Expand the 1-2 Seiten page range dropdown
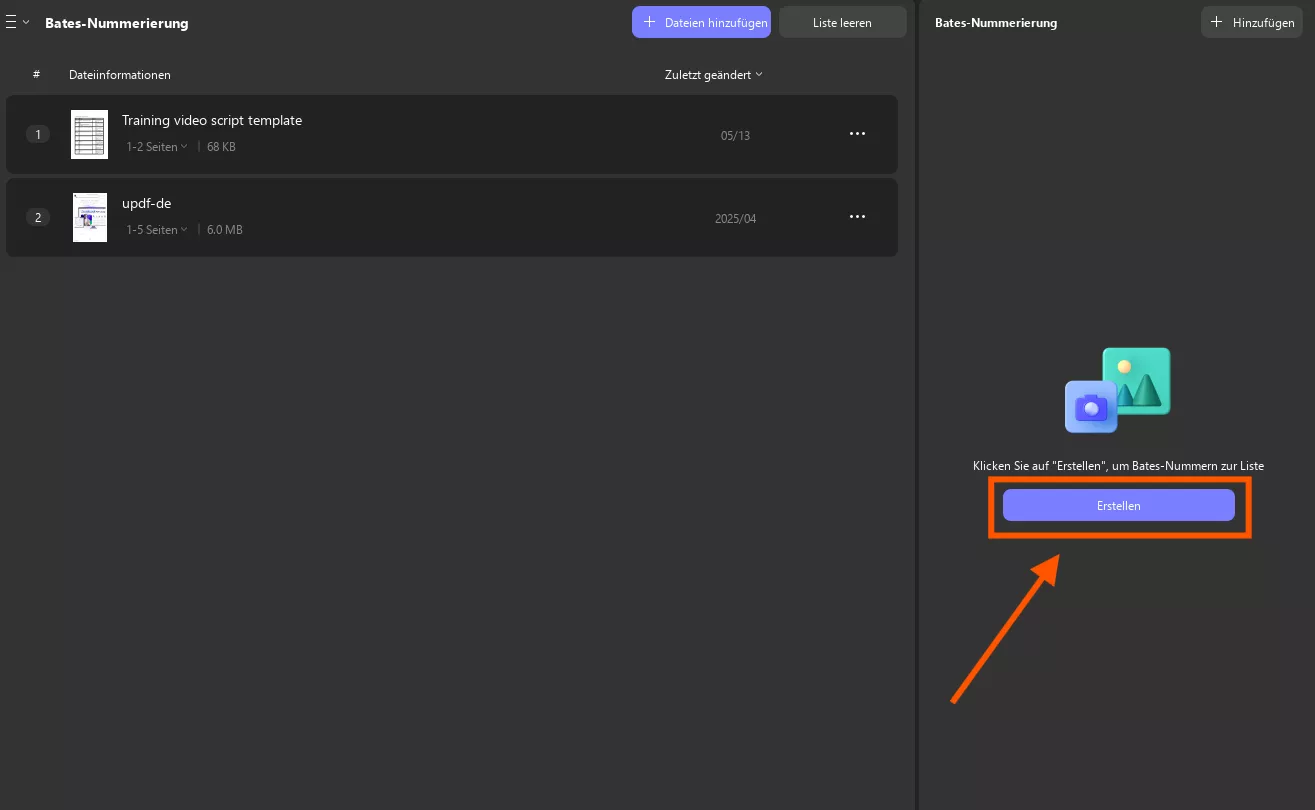This screenshot has width=1315, height=810. pyautogui.click(x=157, y=147)
